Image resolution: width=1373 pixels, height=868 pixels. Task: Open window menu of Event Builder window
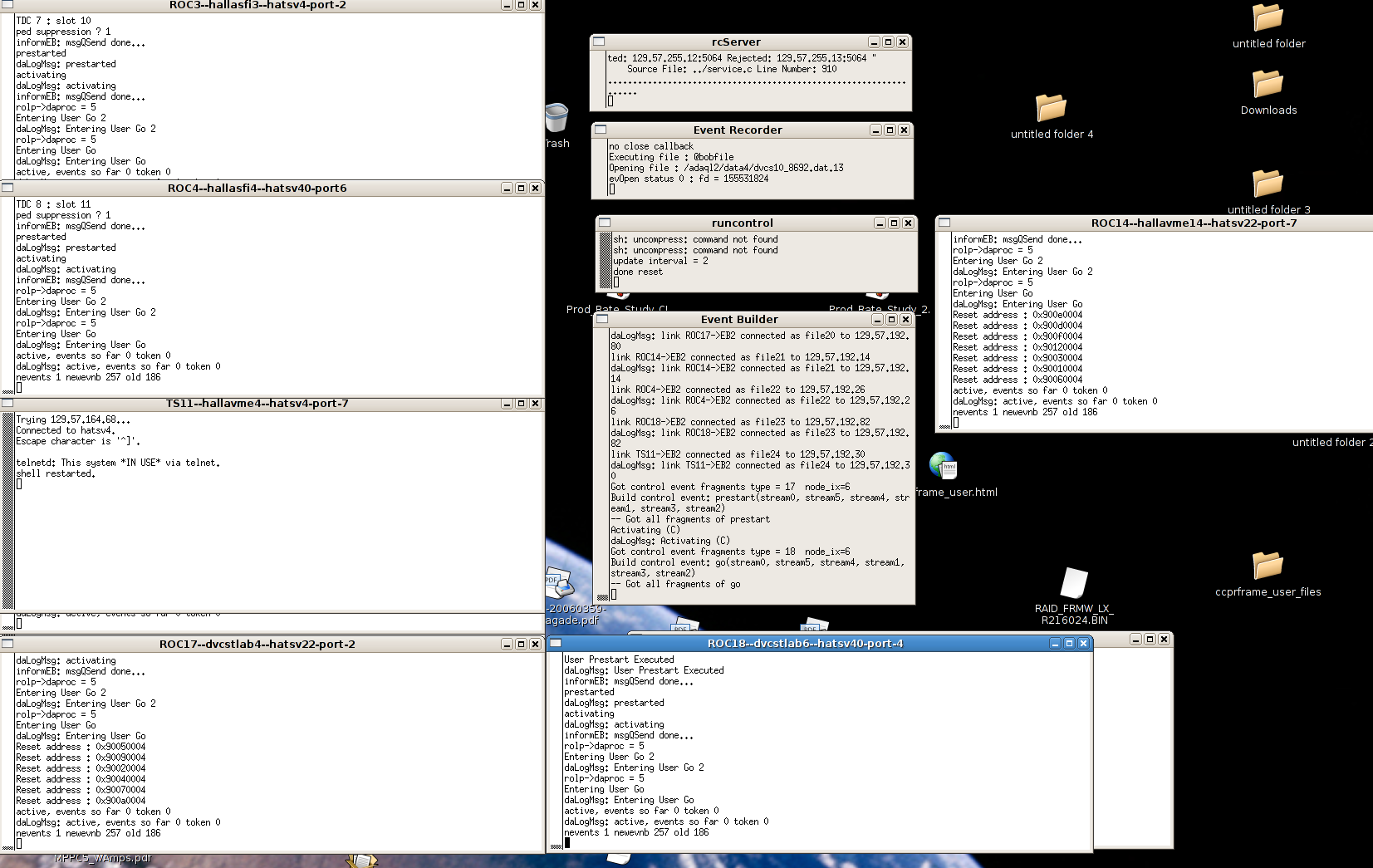602,319
